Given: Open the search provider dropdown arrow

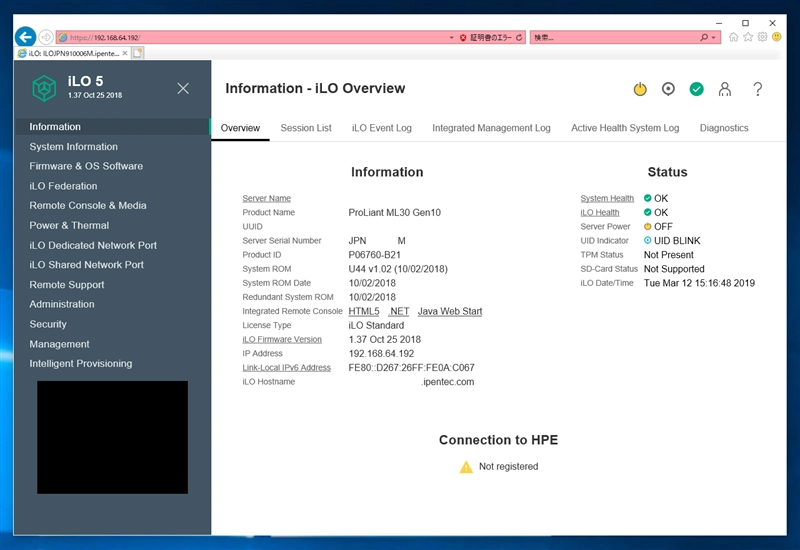Looking at the screenshot, I should [x=713, y=37].
